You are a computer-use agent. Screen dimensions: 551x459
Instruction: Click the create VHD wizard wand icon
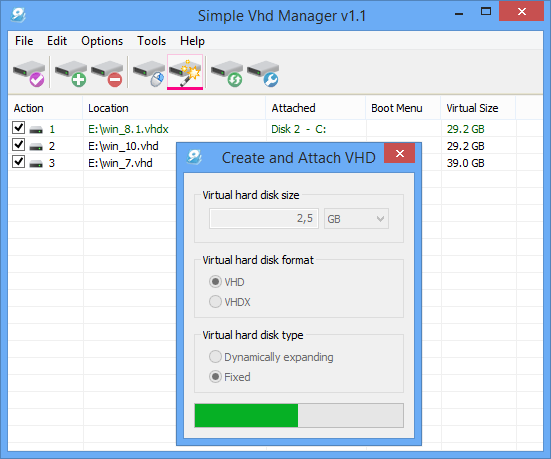[185, 72]
